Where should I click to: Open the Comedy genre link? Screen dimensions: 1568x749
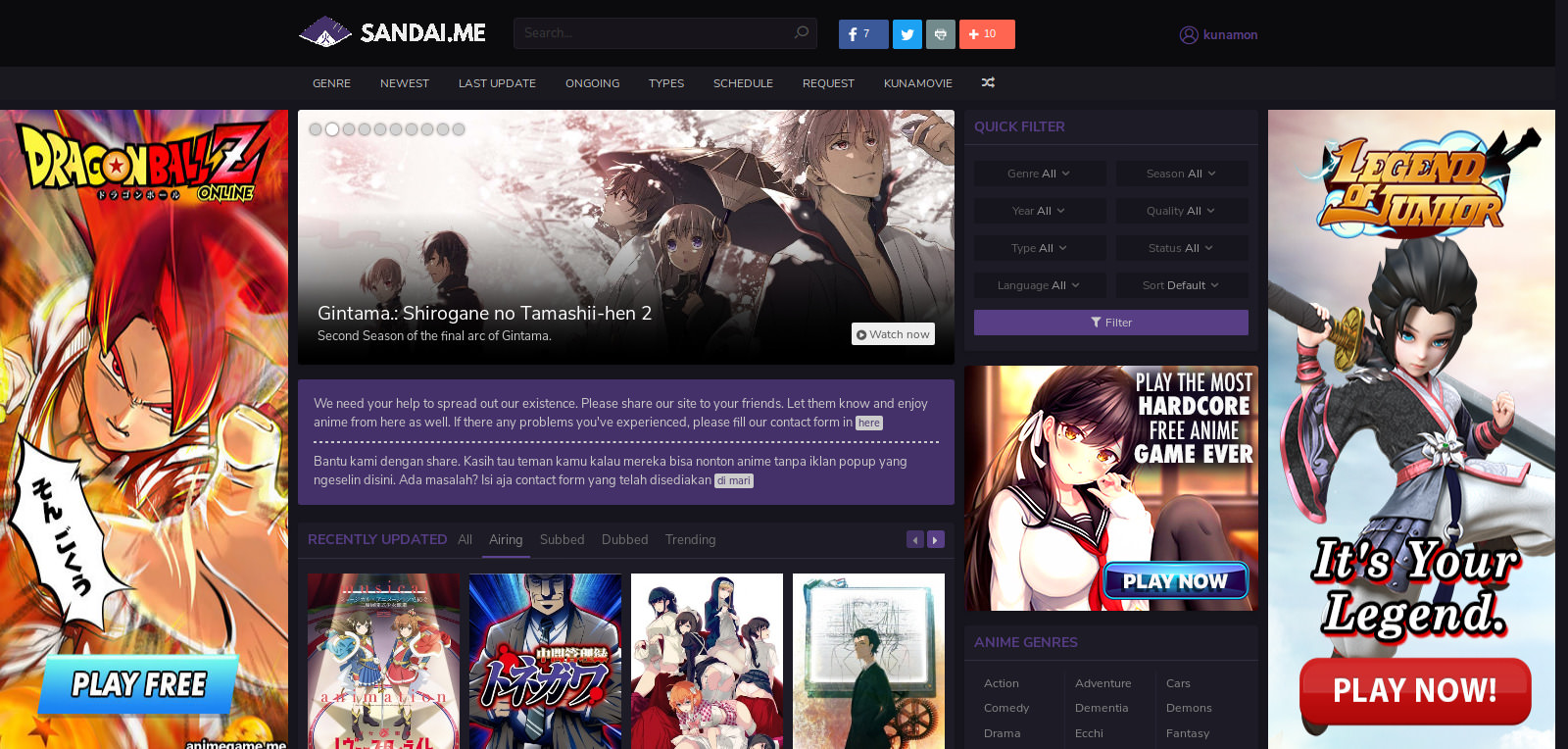click(x=1006, y=708)
